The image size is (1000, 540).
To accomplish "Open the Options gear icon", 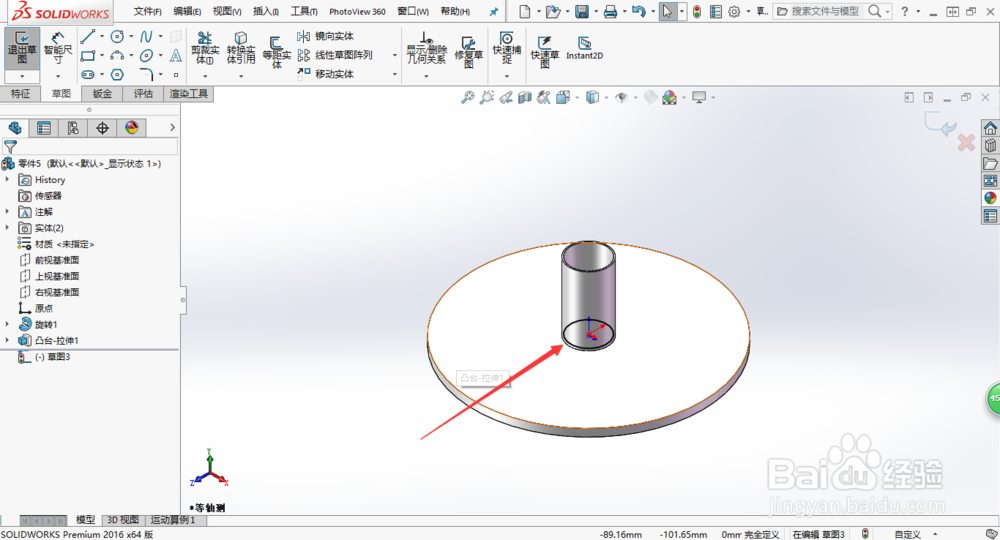I will point(734,11).
